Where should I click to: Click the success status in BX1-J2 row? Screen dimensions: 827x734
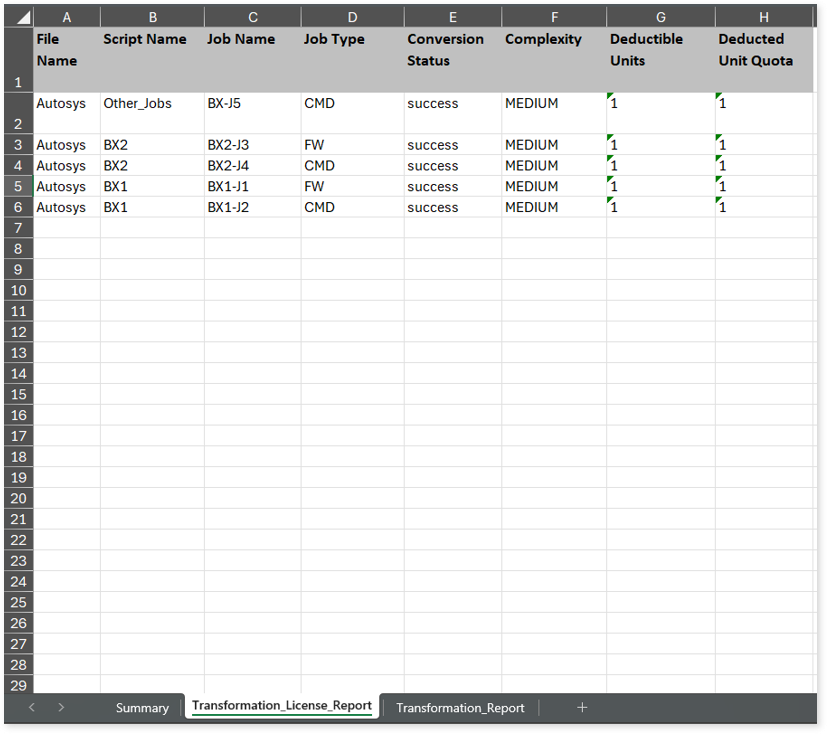tap(453, 207)
